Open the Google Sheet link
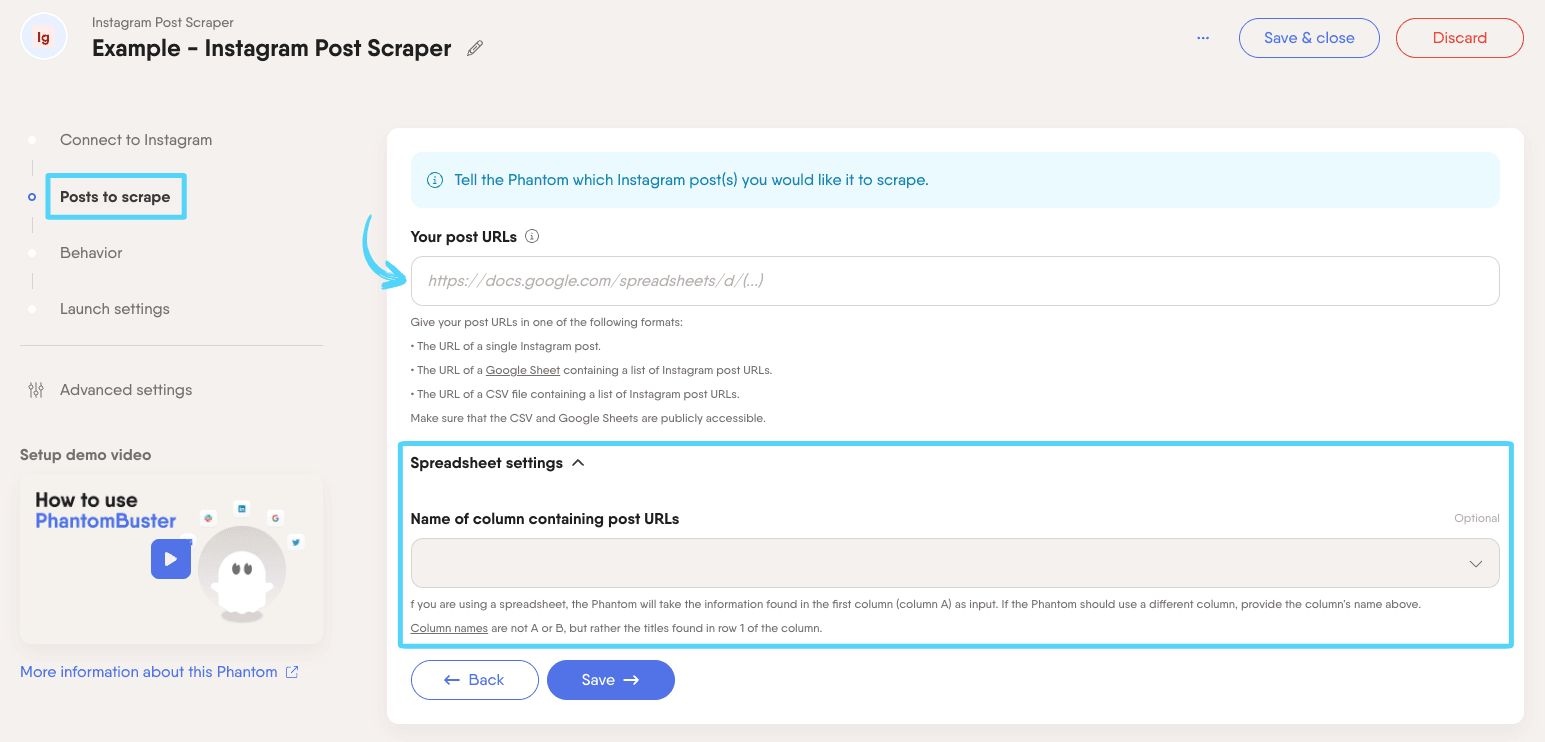This screenshot has width=1545, height=742. pos(523,370)
